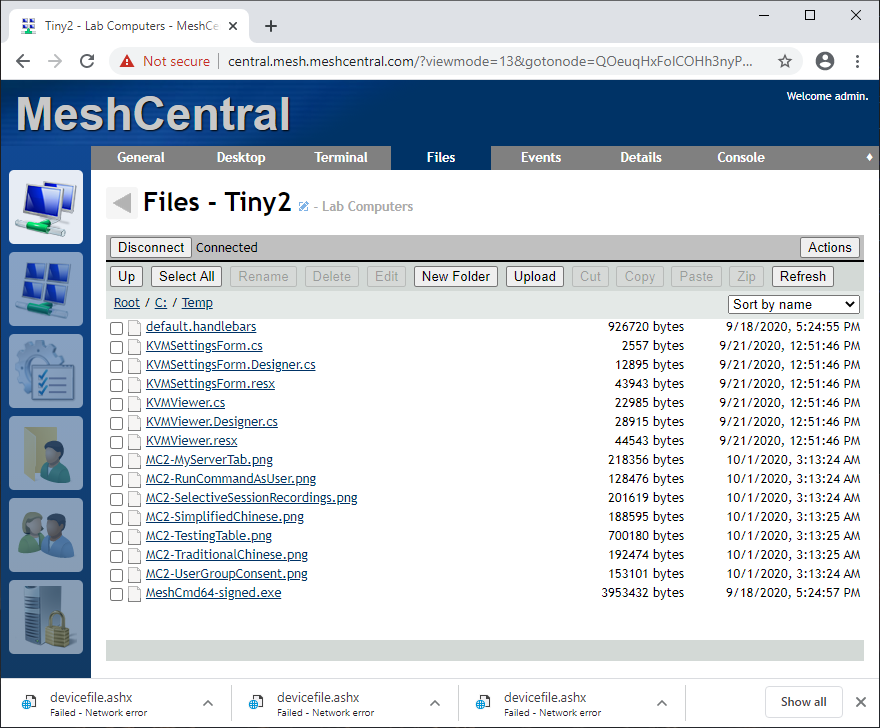880x728 pixels.
Task: Click the Disconnect button
Action: coord(151,248)
